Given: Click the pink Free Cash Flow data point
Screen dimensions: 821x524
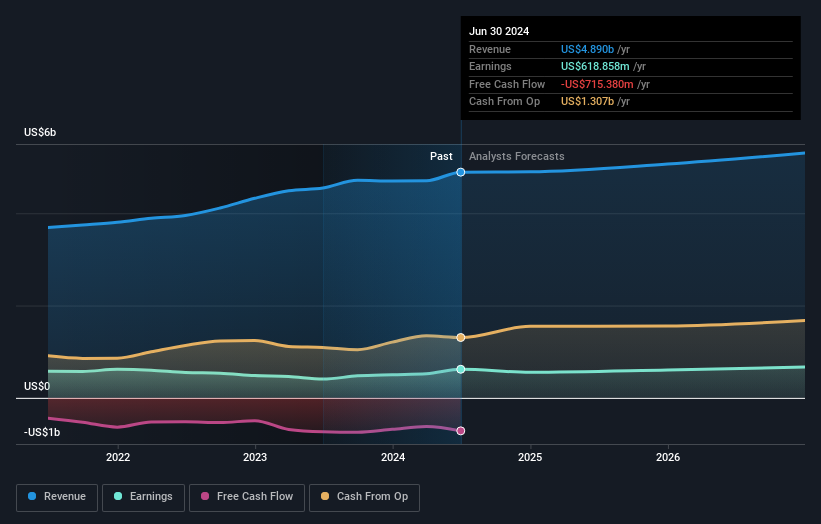Looking at the screenshot, I should coord(461,431).
